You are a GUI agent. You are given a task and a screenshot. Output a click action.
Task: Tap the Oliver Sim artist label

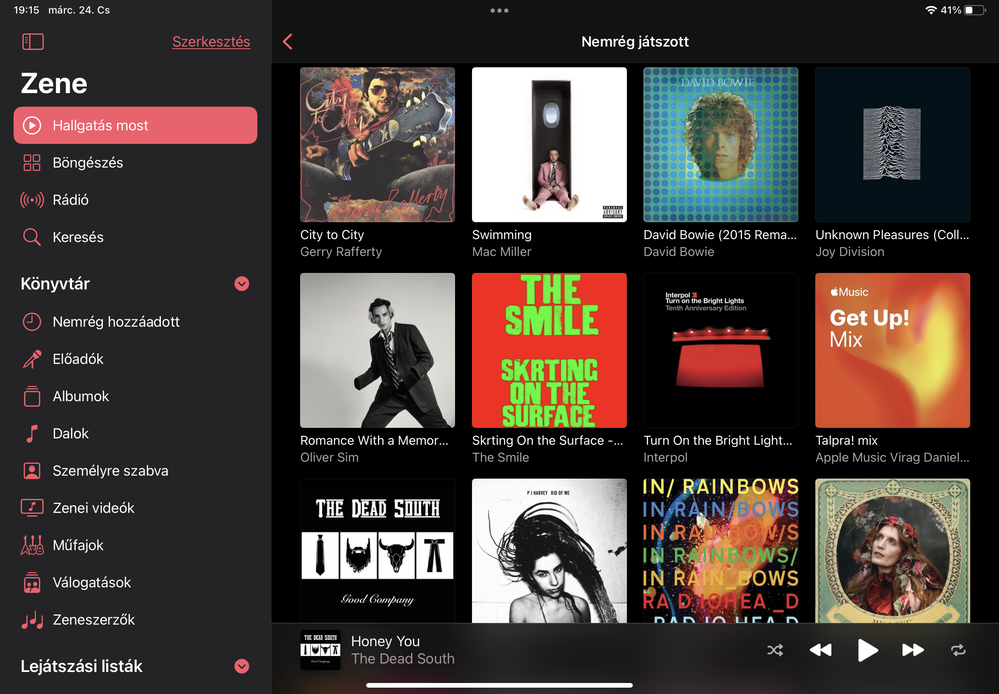point(329,458)
